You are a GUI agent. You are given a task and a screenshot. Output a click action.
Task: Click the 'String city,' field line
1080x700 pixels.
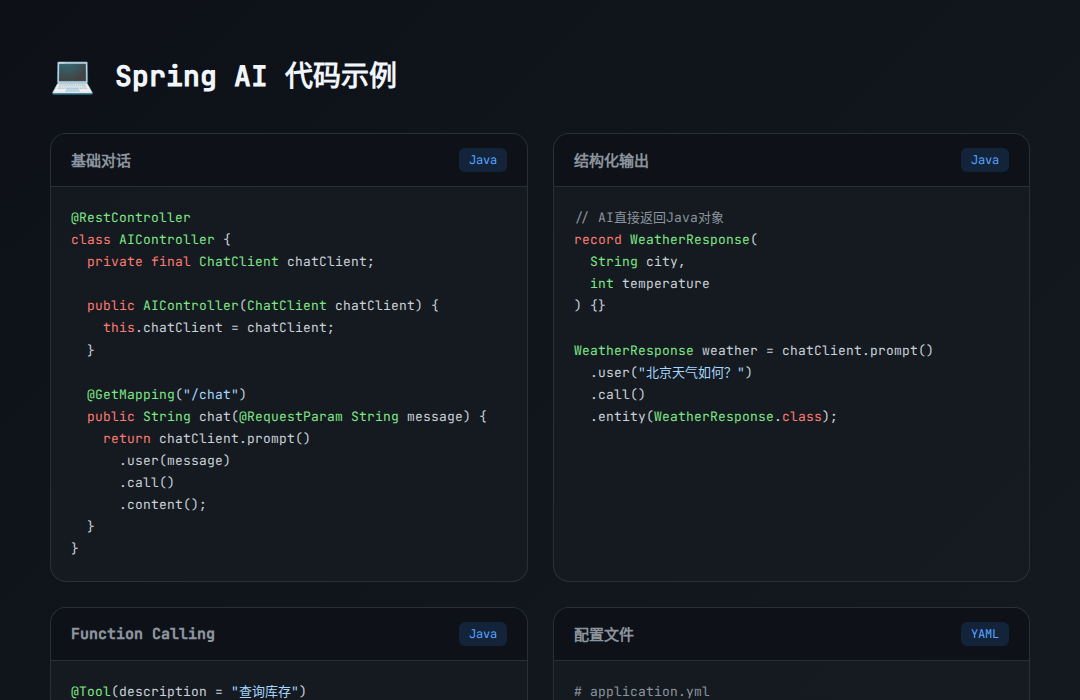click(637, 262)
